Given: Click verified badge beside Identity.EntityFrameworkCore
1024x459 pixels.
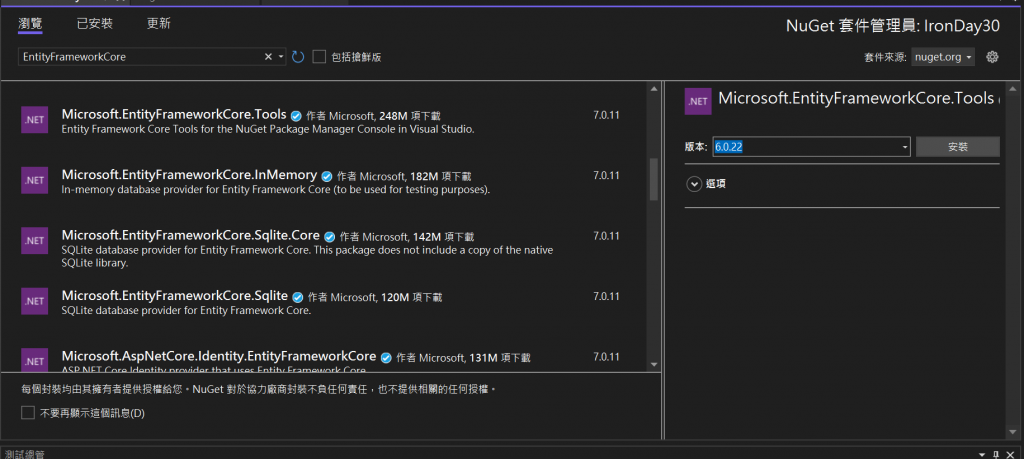Looking at the screenshot, I should coord(386,358).
